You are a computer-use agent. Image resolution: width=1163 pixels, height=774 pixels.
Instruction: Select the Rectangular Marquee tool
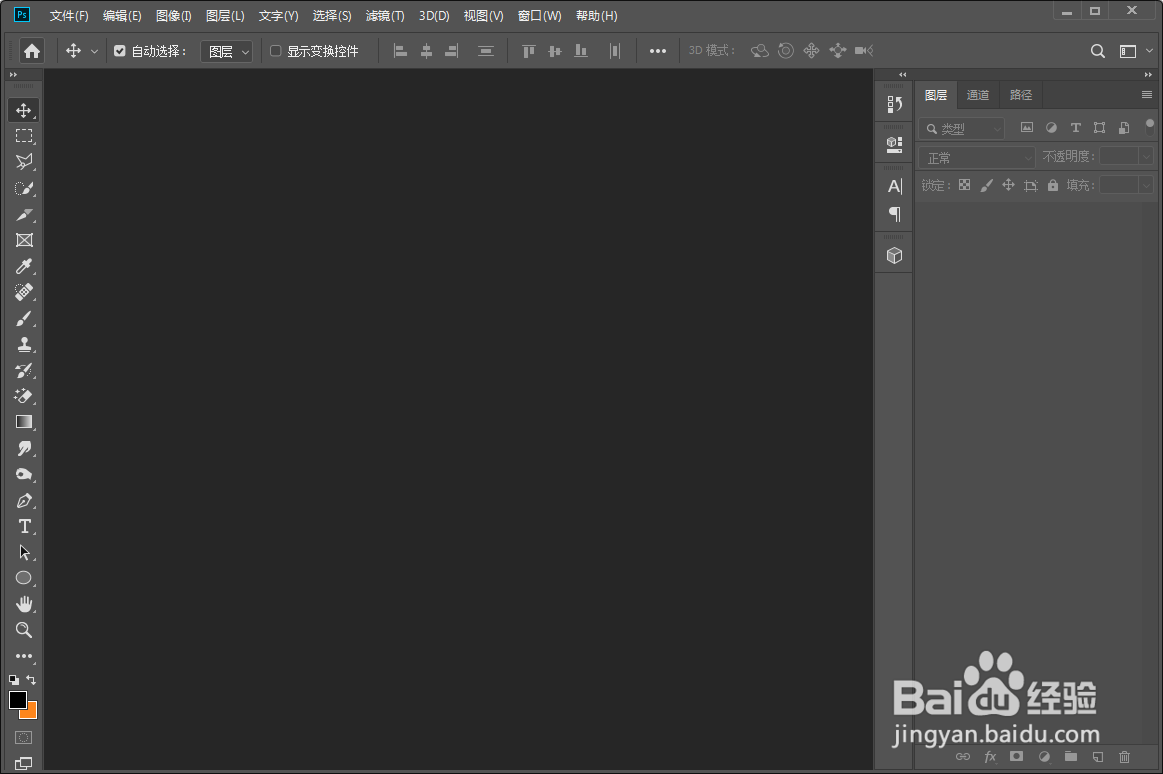(x=24, y=136)
